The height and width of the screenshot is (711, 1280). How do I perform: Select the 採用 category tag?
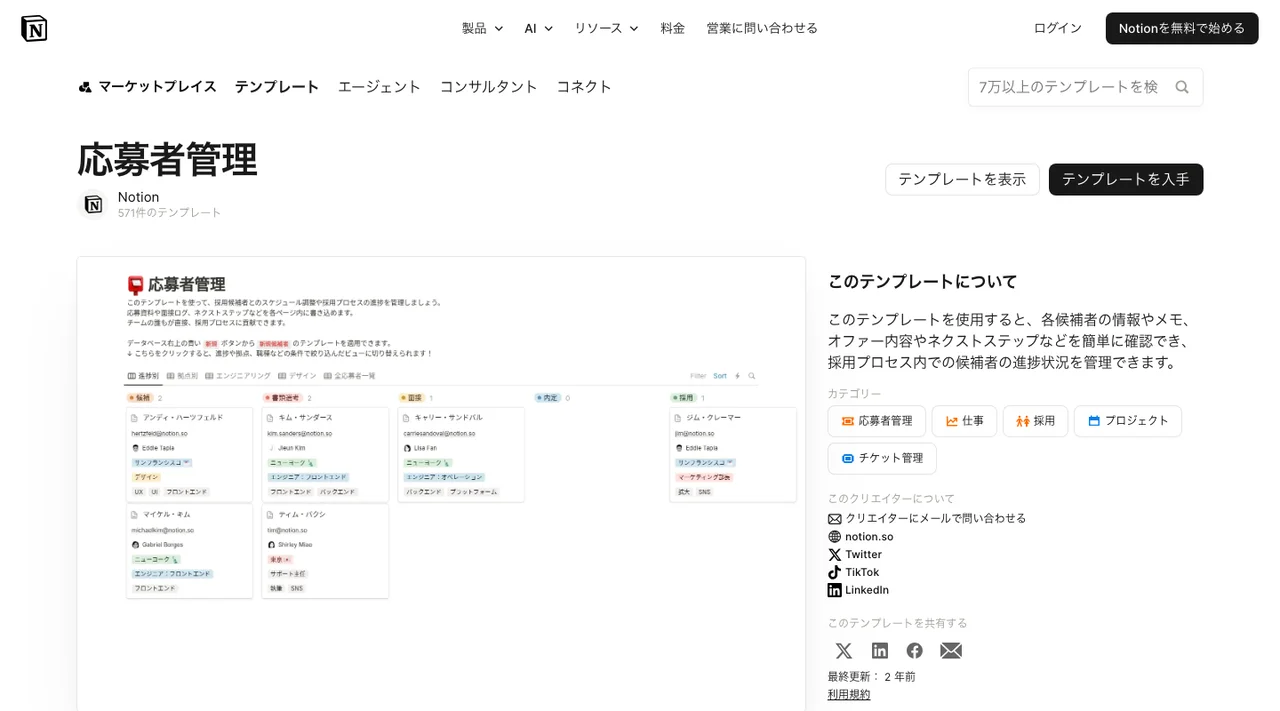click(x=1035, y=421)
